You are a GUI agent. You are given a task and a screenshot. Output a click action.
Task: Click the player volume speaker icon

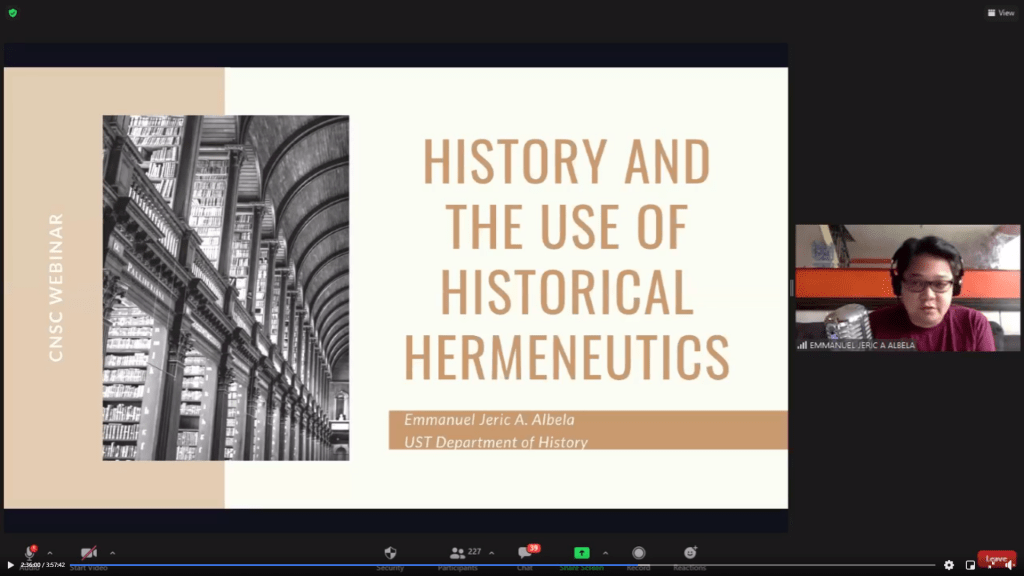(1010, 565)
